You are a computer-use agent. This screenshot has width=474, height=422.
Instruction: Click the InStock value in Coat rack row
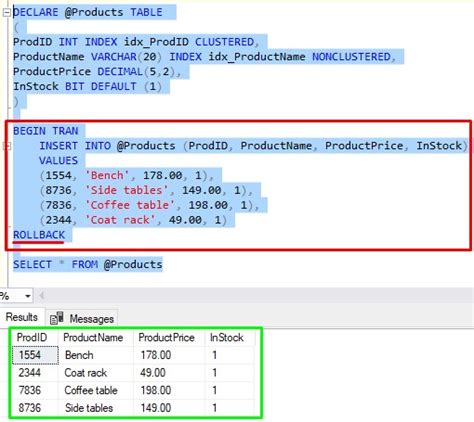[x=230, y=373]
